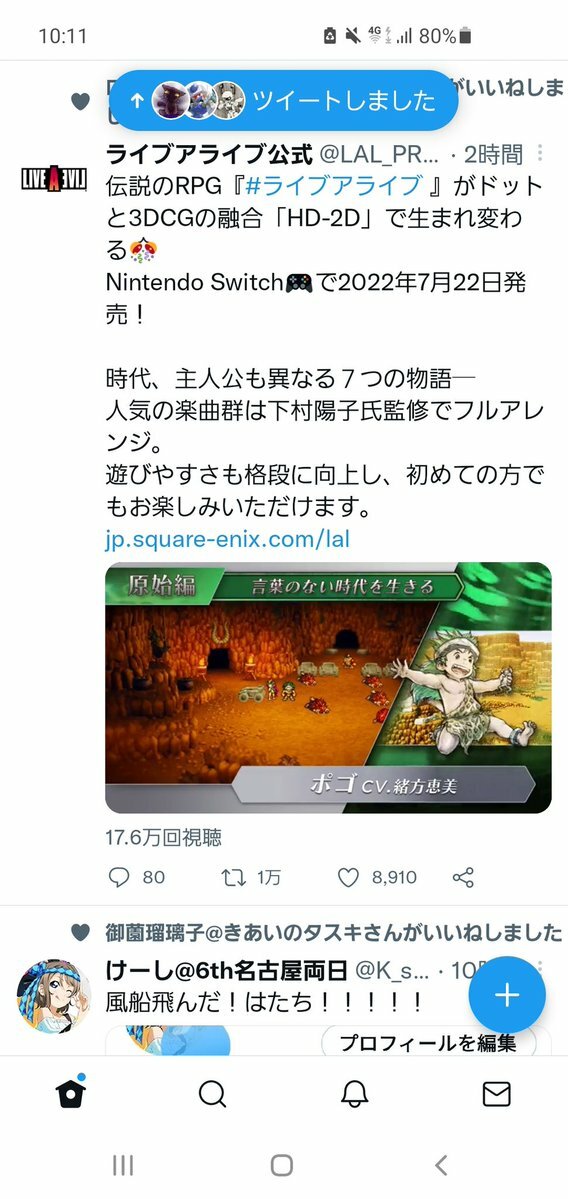Open the share icon on the tweet

click(463, 877)
